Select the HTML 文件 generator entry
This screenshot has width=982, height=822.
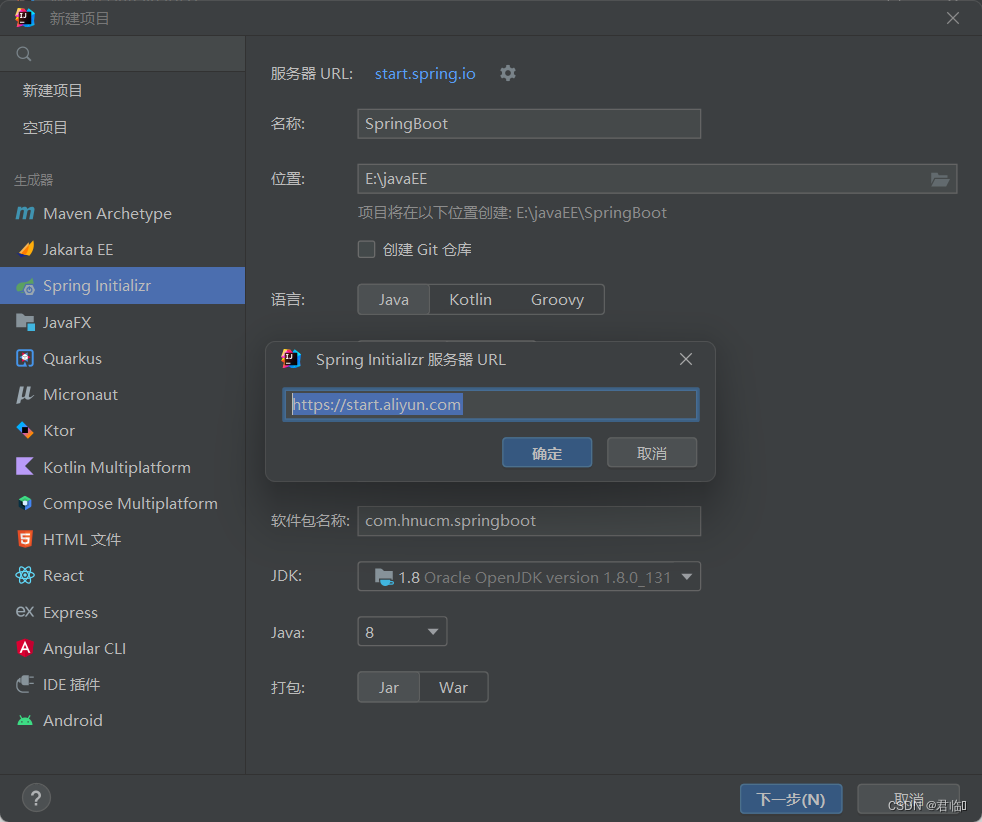coord(122,540)
